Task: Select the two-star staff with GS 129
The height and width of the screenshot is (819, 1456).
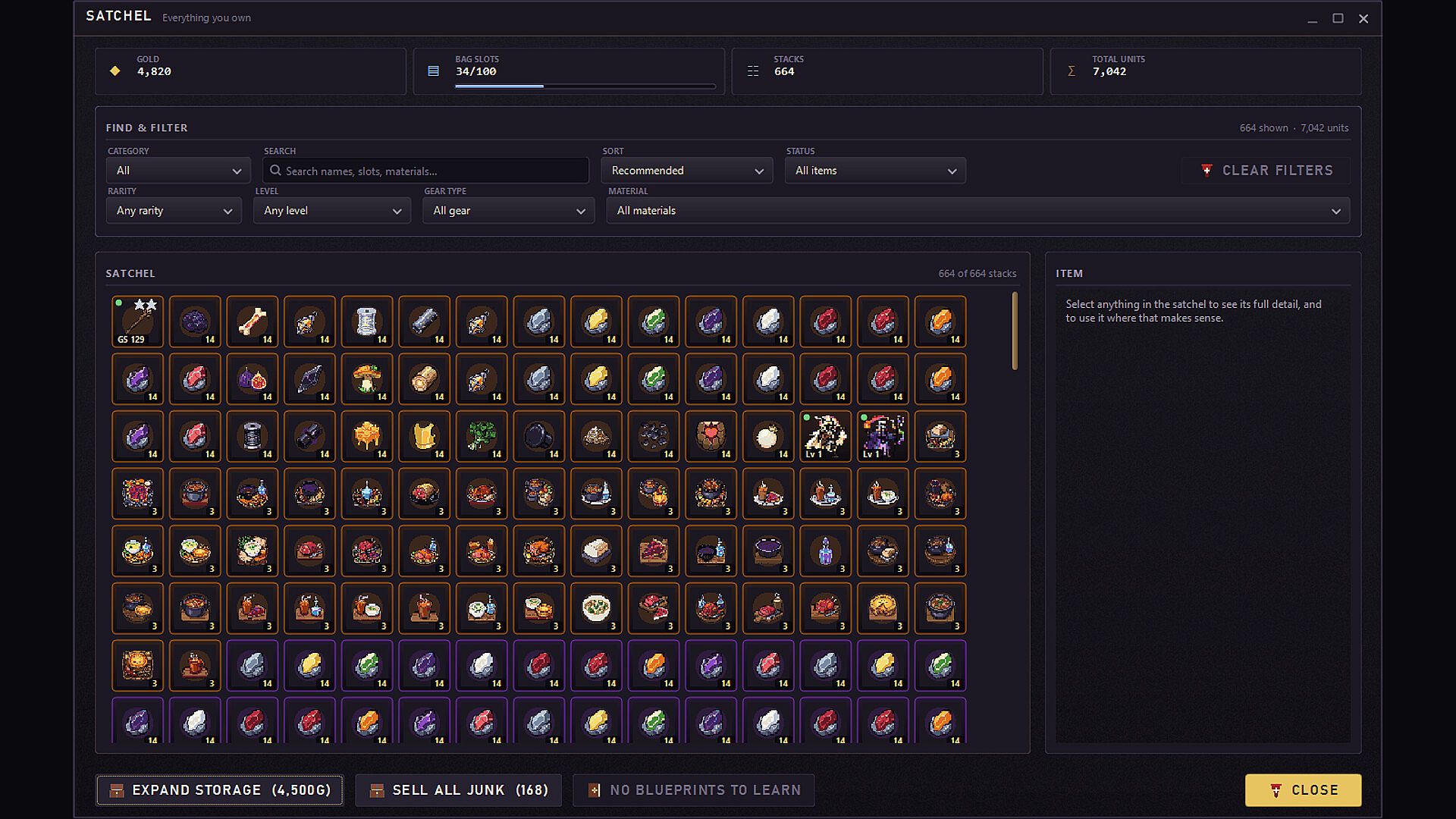Action: 137,322
